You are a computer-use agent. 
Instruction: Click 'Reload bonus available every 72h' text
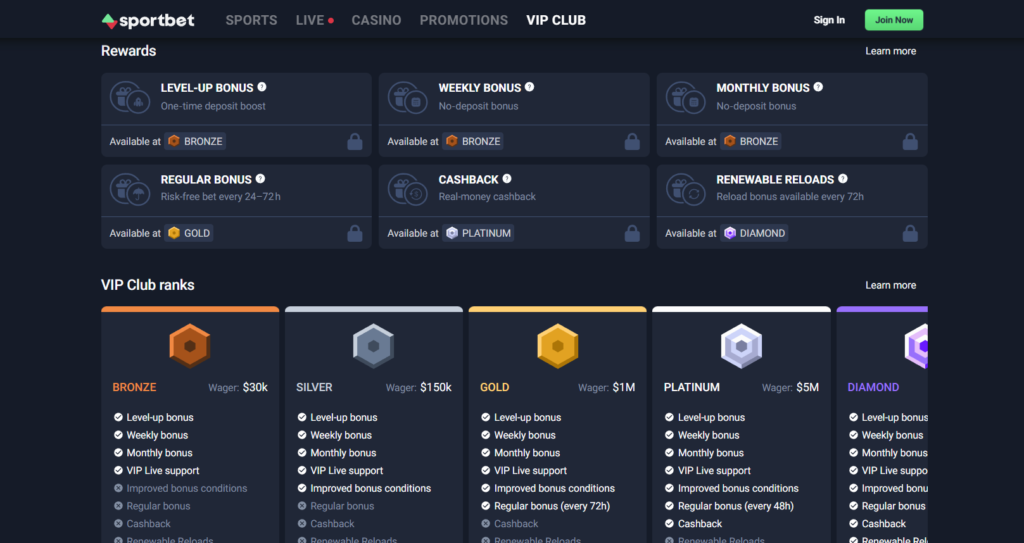pyautogui.click(x=790, y=197)
